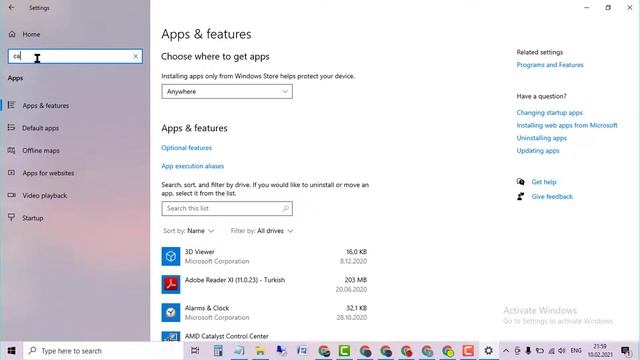Viewport: 640px width, 360px height.
Task: Click the magnifier in Search this list
Action: 286,209
